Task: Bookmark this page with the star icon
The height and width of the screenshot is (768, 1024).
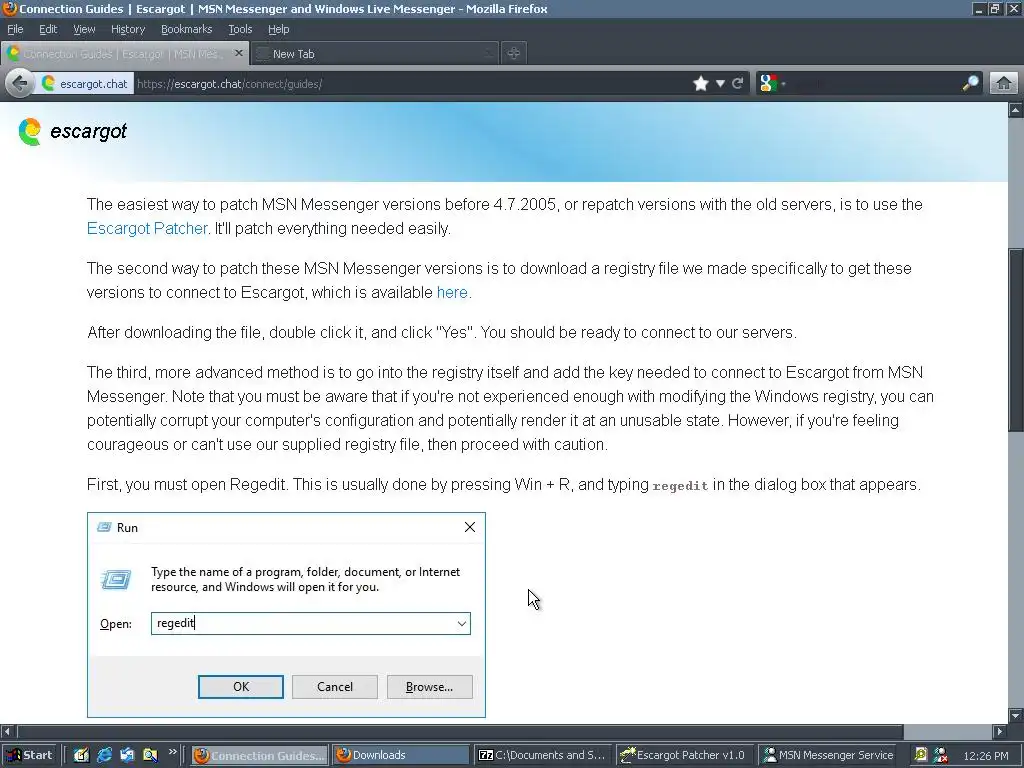Action: [x=701, y=84]
